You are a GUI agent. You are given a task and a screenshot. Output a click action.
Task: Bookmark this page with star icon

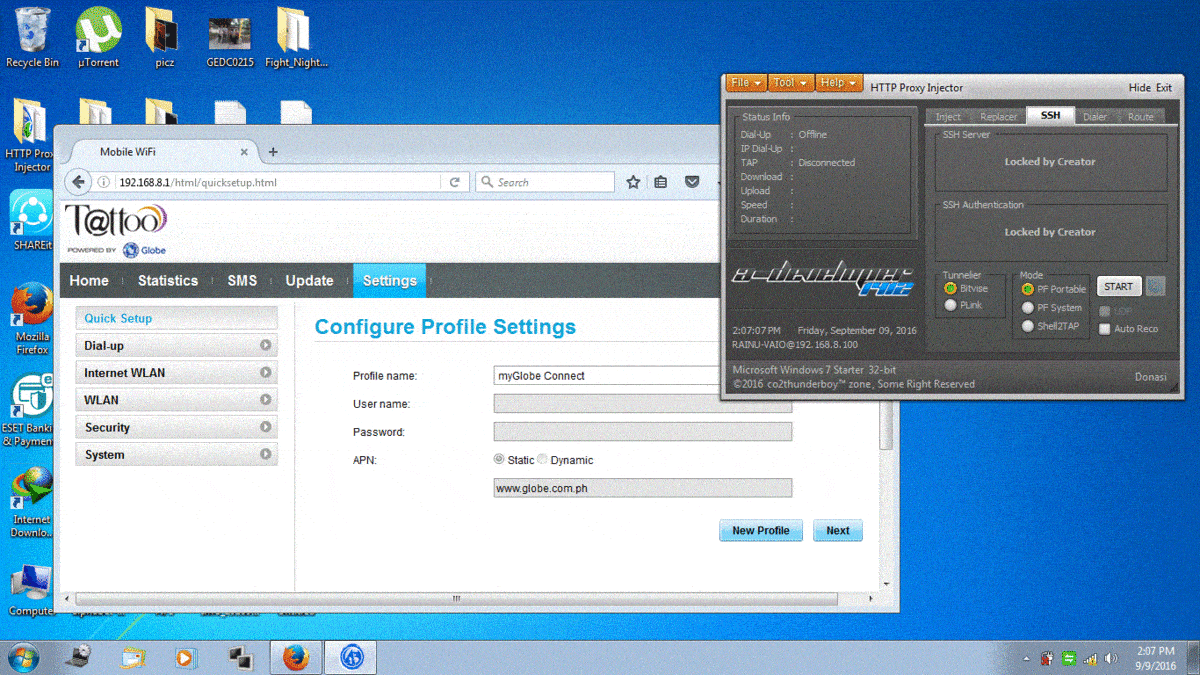(x=633, y=182)
